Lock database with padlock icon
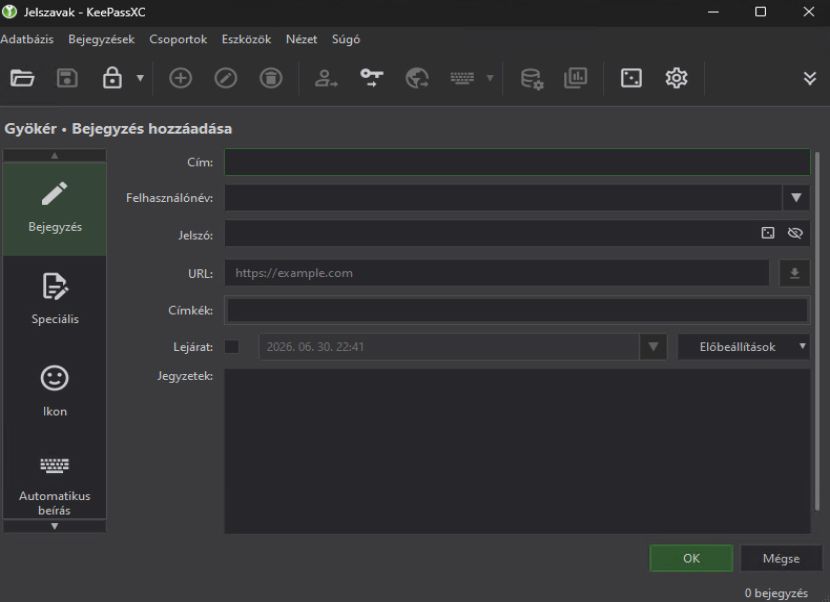Screen dimensions: 830x602 point(112,78)
